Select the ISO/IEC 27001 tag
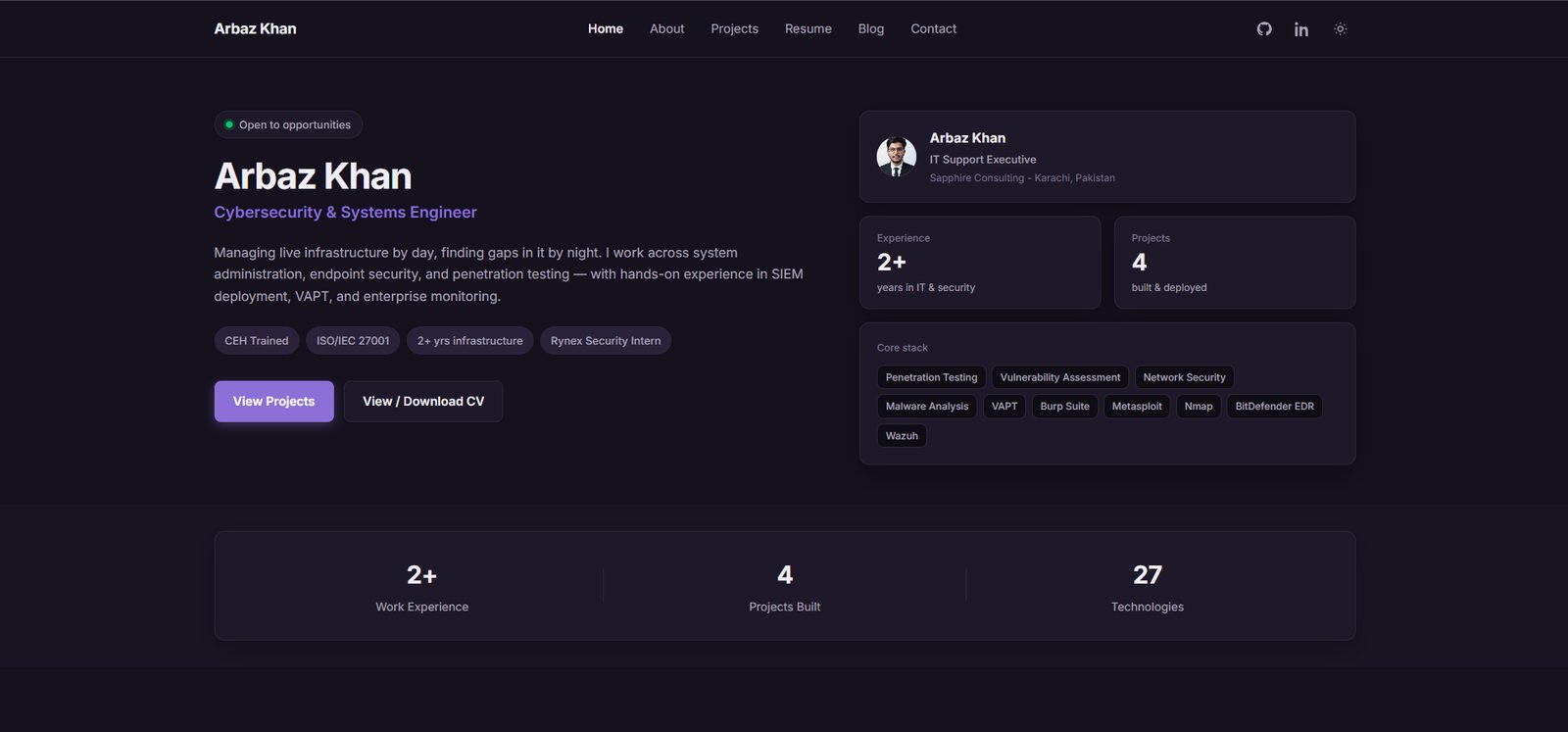This screenshot has height=732, width=1568. click(353, 341)
